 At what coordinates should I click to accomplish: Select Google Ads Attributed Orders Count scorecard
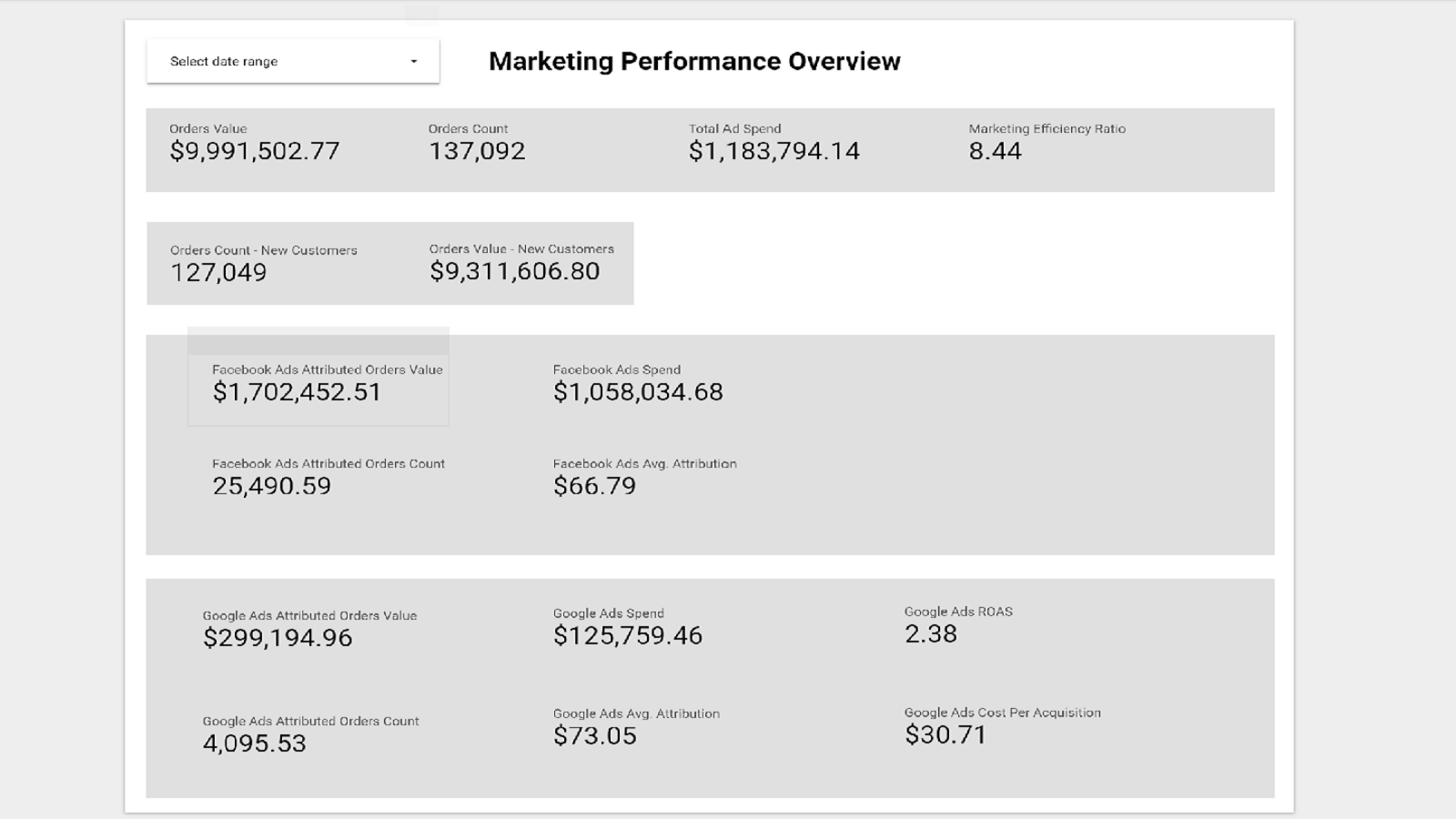[x=310, y=735]
